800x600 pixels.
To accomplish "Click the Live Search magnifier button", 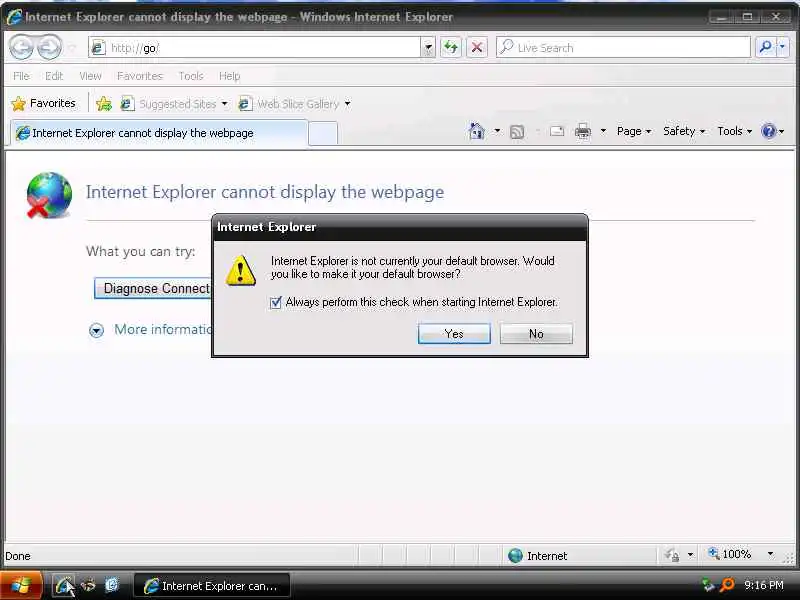I will 765,47.
